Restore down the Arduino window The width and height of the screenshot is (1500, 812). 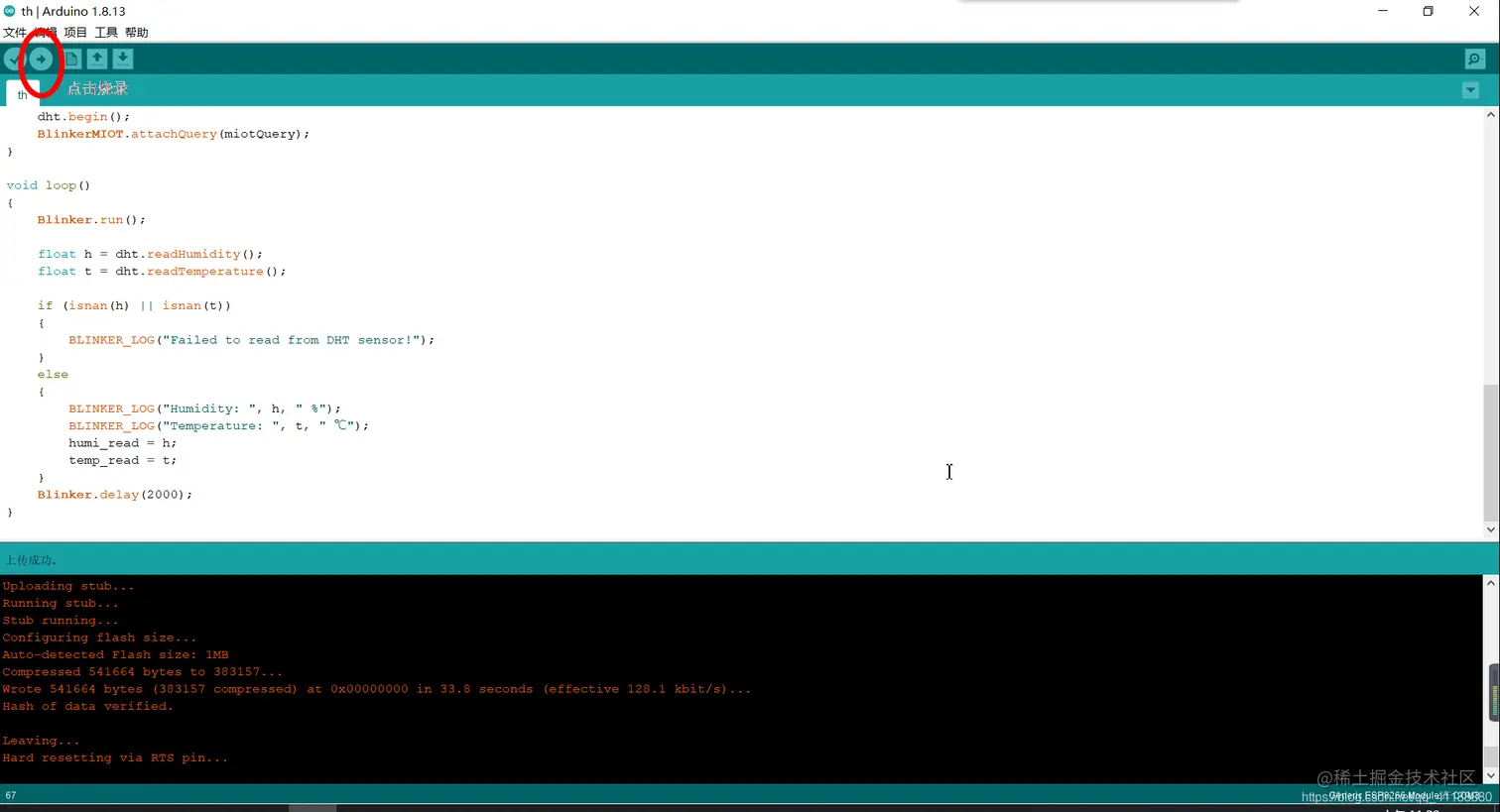click(1429, 11)
